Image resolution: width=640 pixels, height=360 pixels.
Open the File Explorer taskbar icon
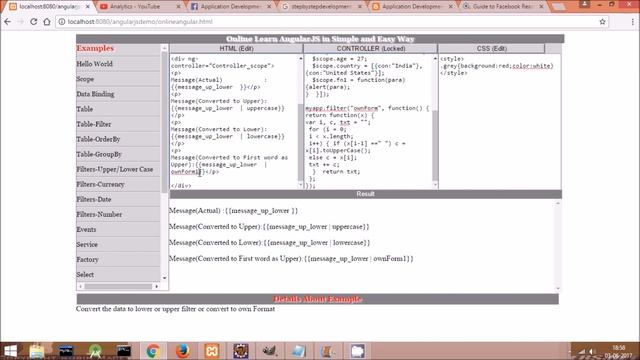coord(36,351)
